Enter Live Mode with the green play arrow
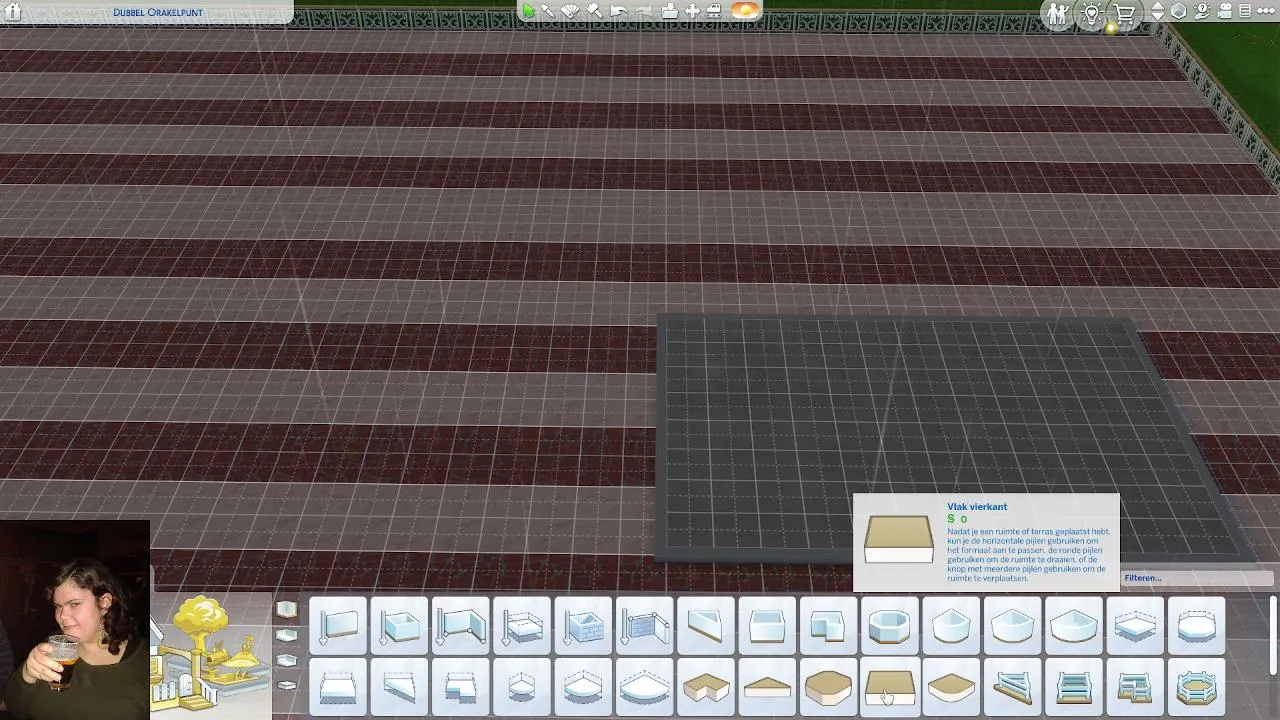The height and width of the screenshot is (720, 1280). (x=528, y=11)
